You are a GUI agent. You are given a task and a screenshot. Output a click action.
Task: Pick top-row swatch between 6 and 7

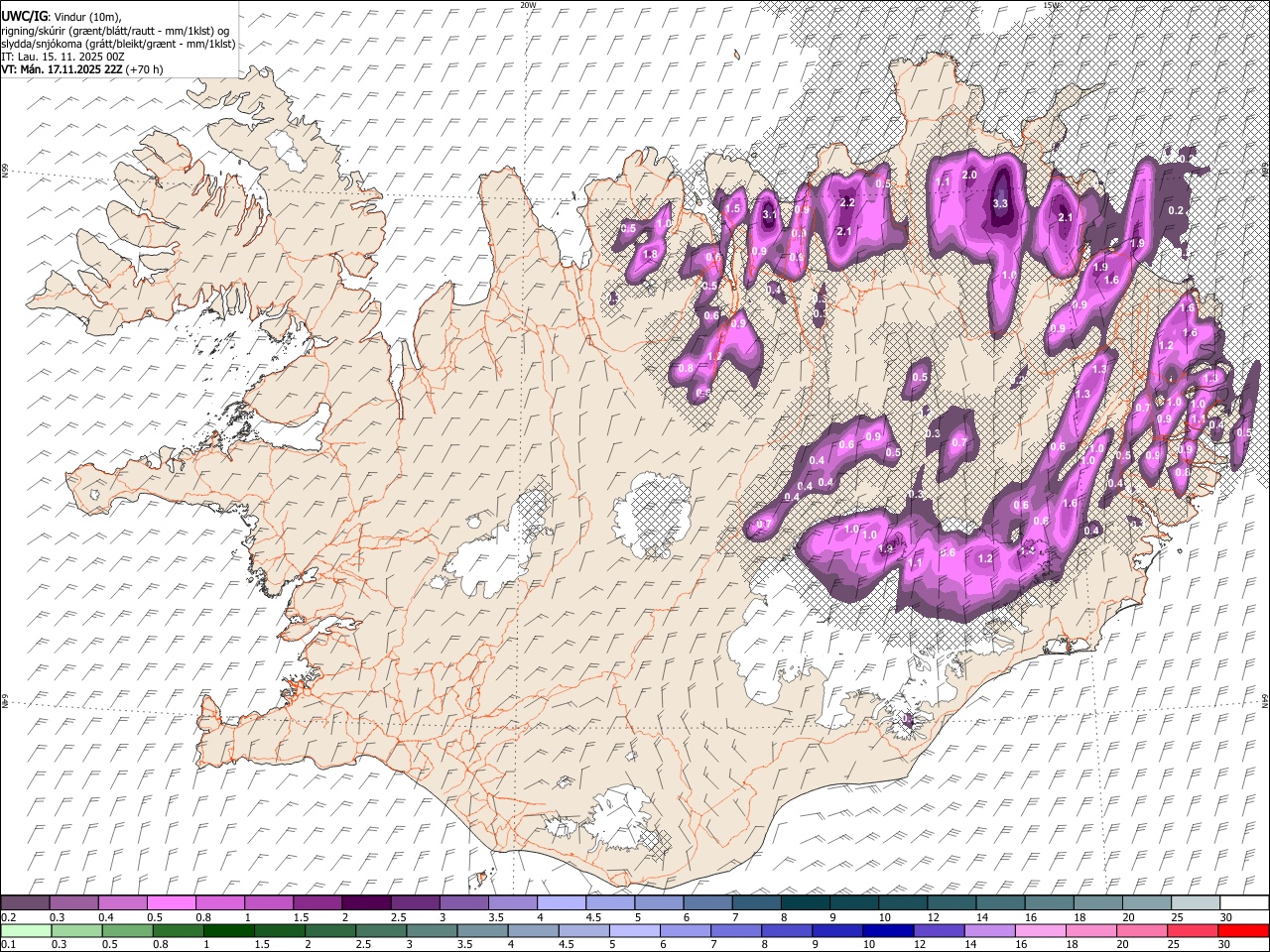[x=706, y=903]
